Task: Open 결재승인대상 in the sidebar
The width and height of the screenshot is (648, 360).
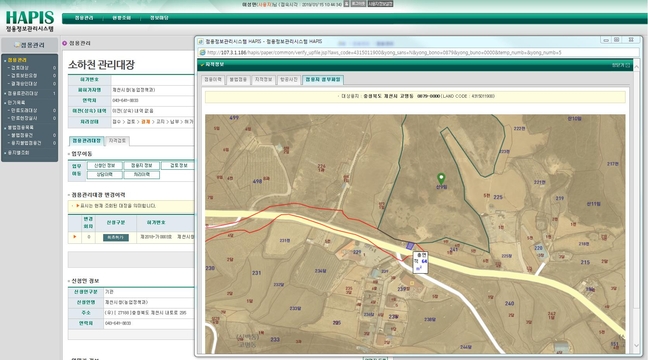Action: (24, 84)
